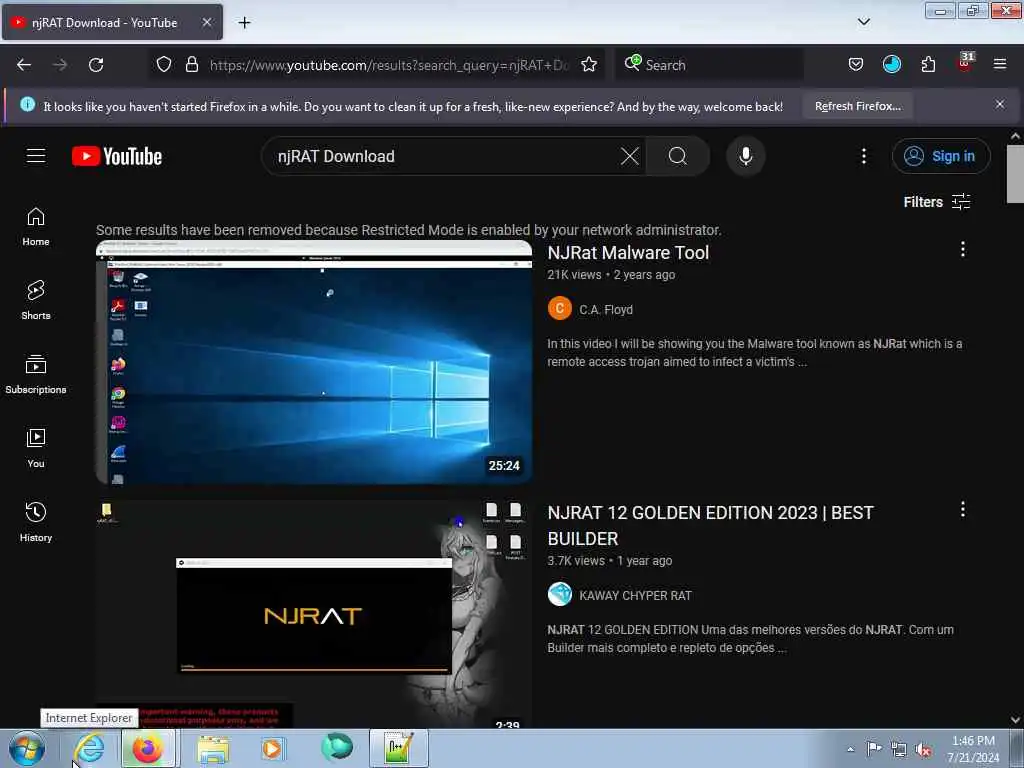Open You in YouTube sidebar
The height and width of the screenshot is (768, 1024).
36,448
